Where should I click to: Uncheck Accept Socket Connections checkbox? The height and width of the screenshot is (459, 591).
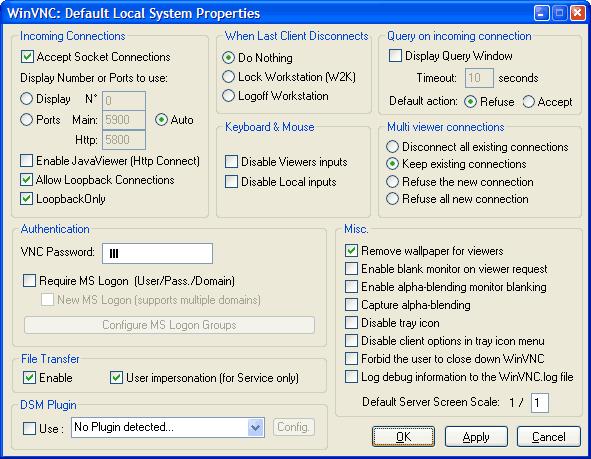coord(27,57)
